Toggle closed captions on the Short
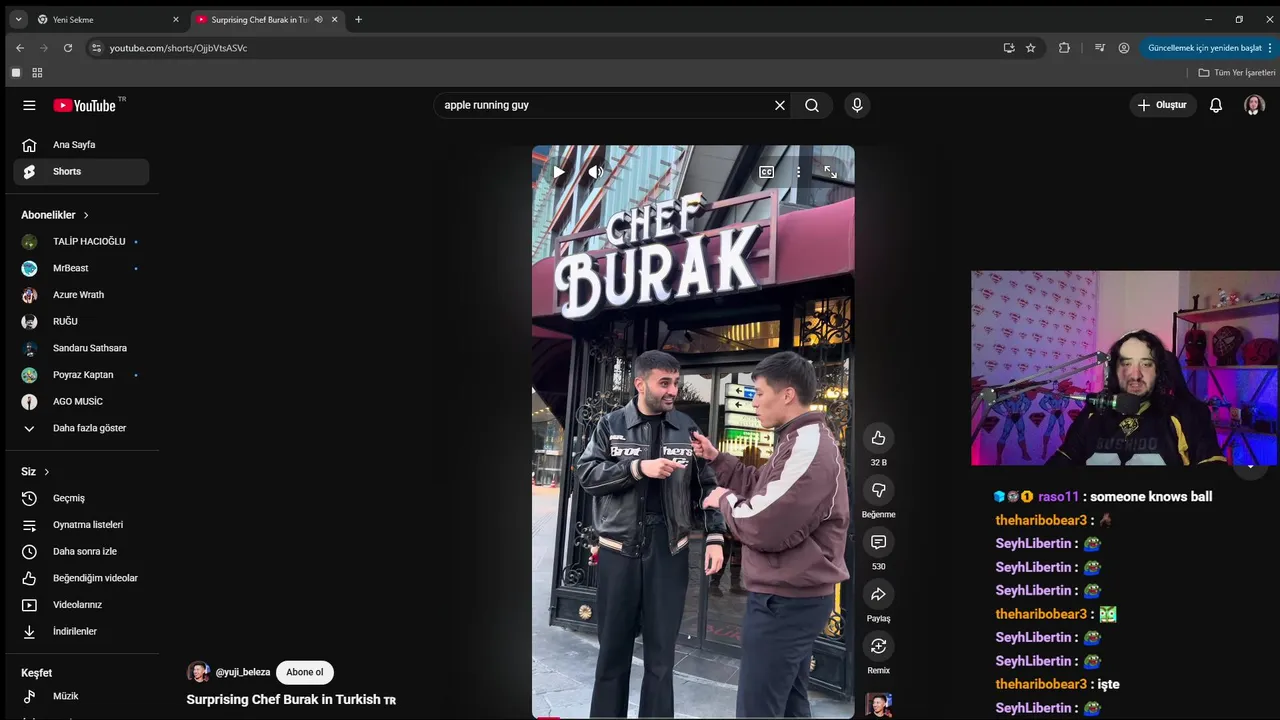The height and width of the screenshot is (720, 1280). pos(766,172)
